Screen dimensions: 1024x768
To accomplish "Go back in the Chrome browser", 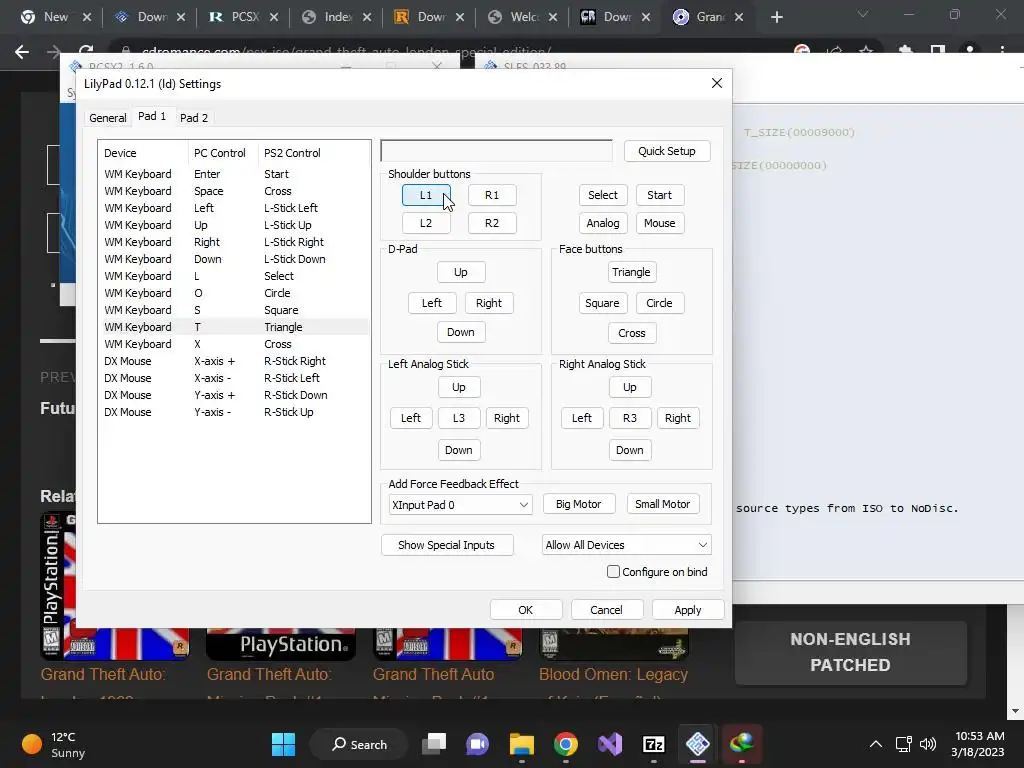I will tap(22, 52).
